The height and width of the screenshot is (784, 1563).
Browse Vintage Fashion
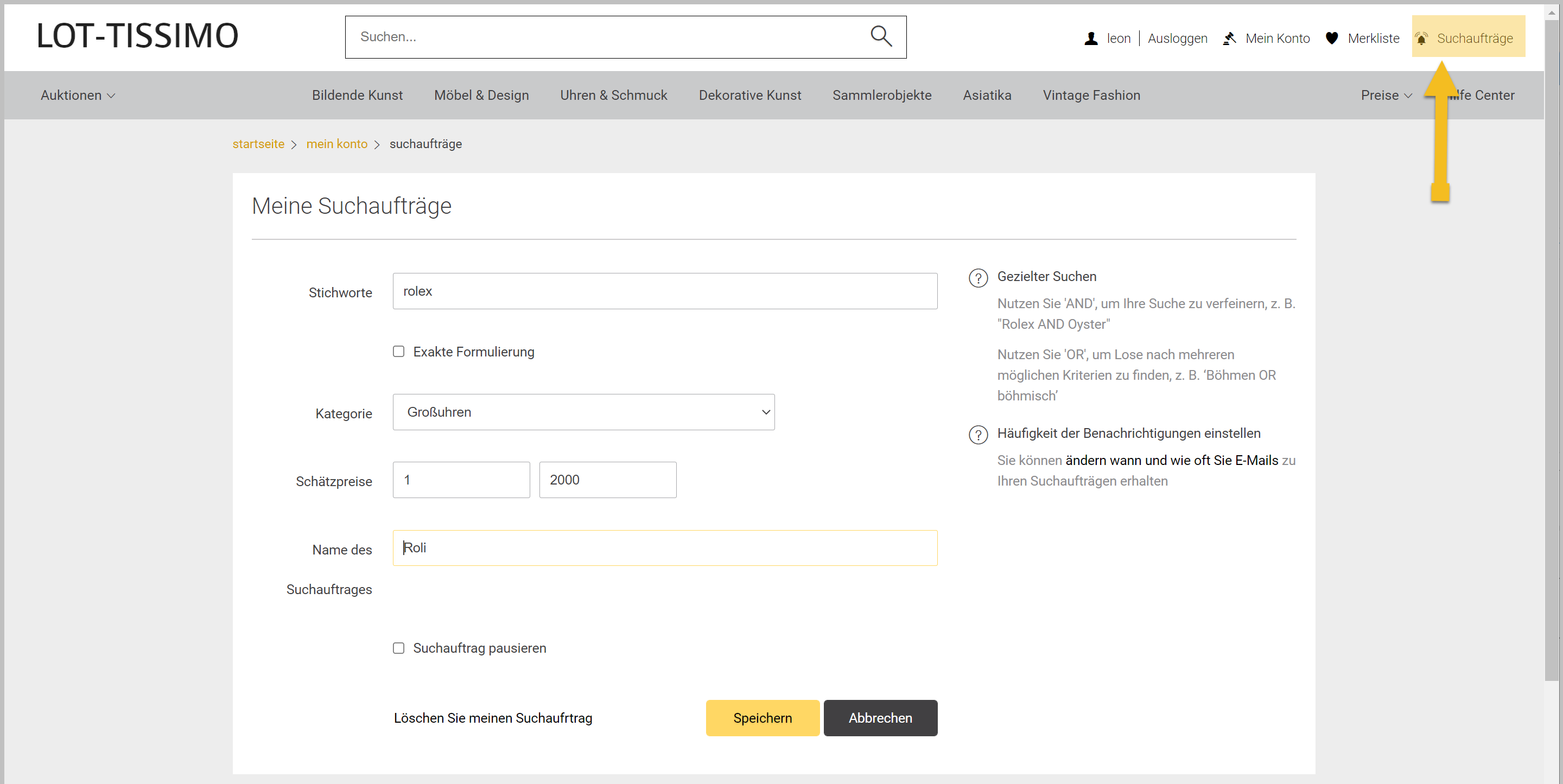[1091, 95]
